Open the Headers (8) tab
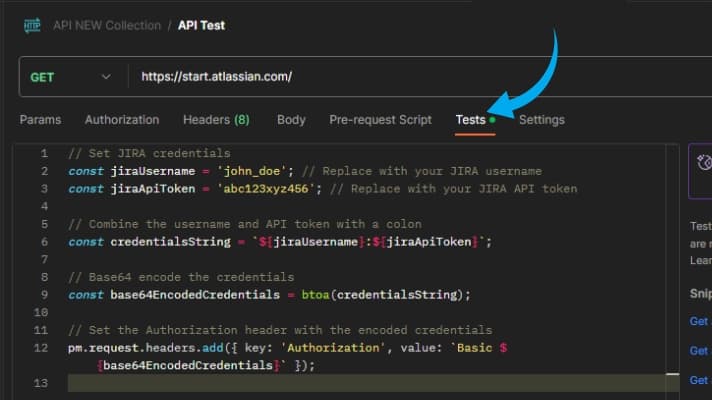 click(x=216, y=120)
